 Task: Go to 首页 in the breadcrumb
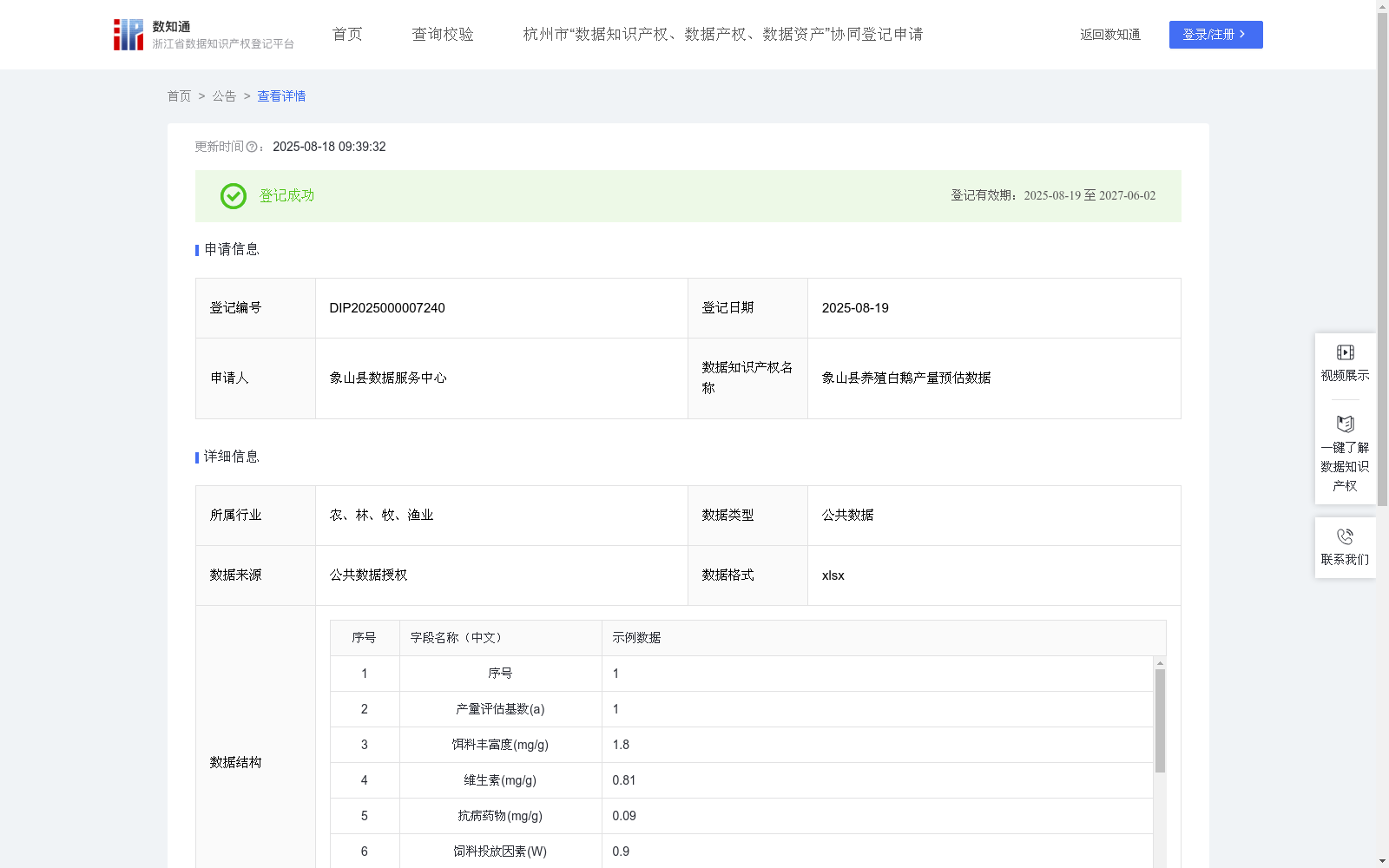click(x=179, y=96)
